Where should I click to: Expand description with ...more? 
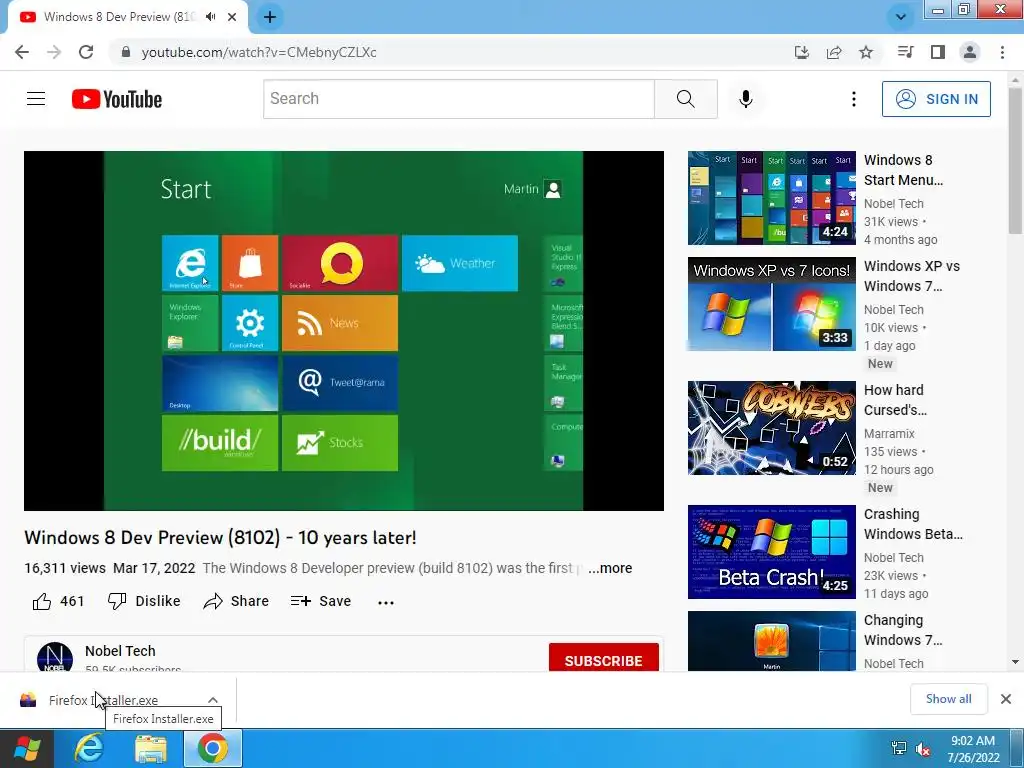pos(610,568)
